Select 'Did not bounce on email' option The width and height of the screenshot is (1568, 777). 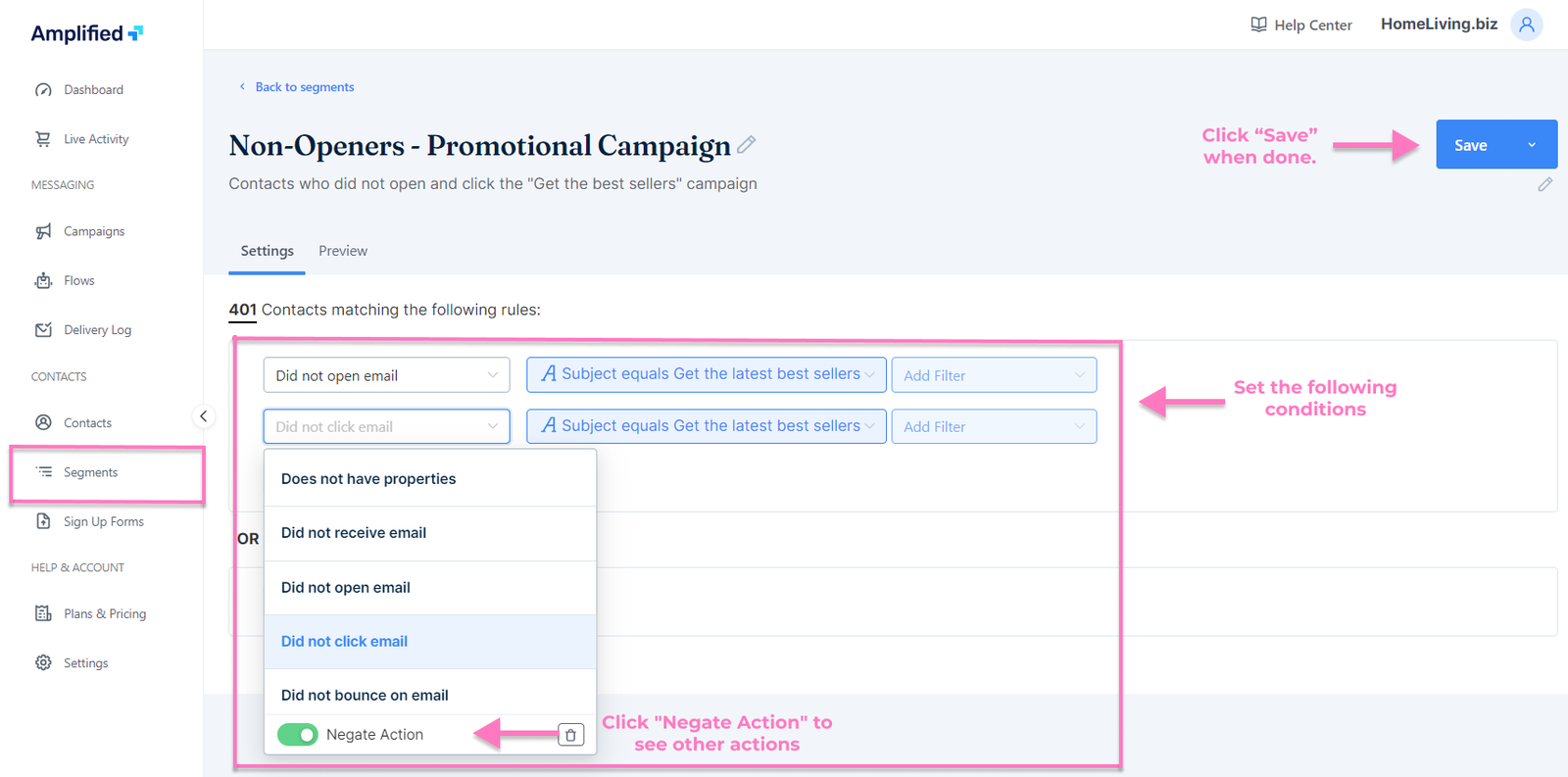coord(365,696)
